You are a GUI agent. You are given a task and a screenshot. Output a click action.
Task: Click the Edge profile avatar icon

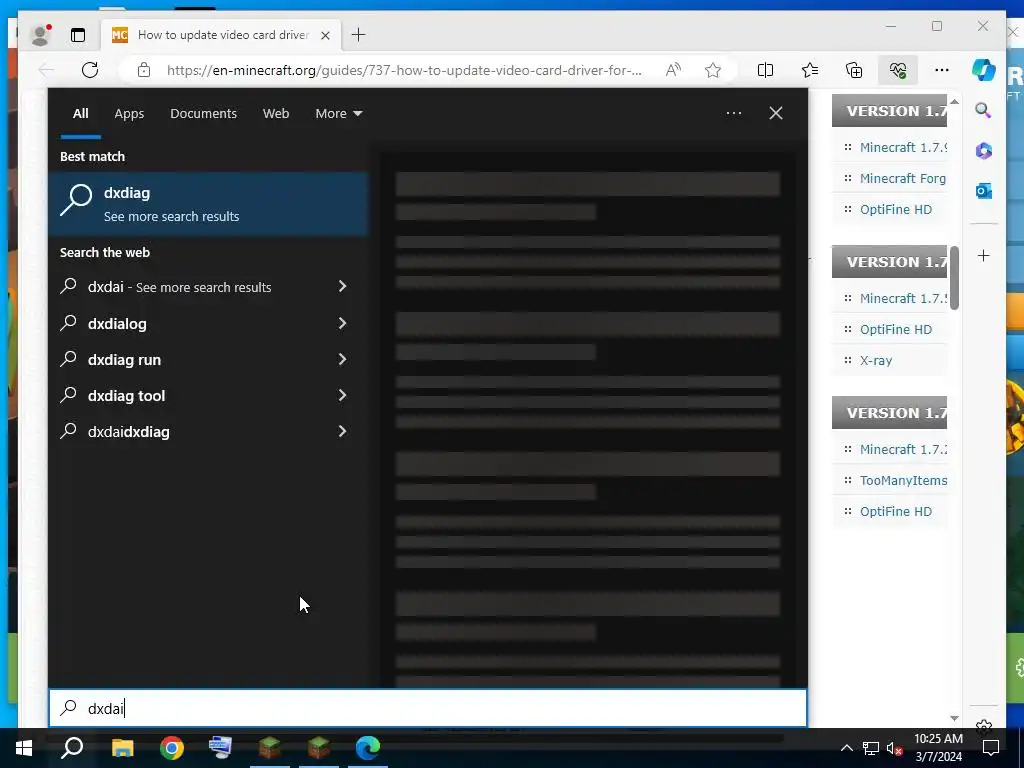pos(41,35)
